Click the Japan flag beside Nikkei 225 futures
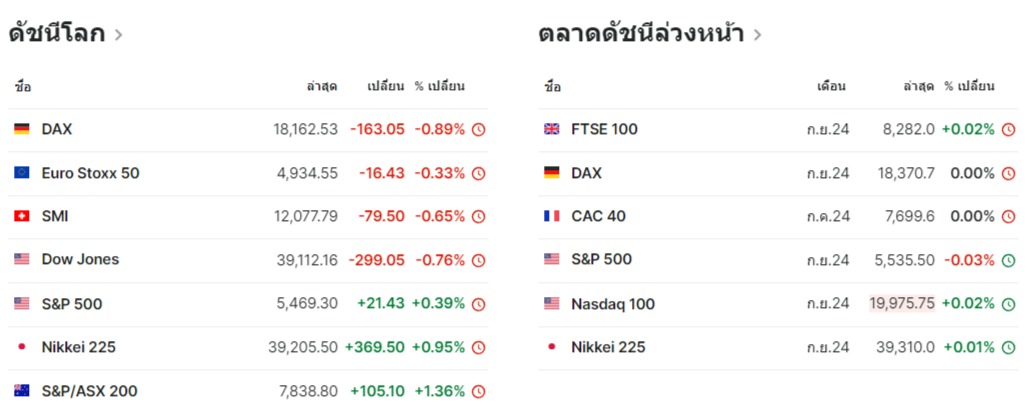 [551, 347]
